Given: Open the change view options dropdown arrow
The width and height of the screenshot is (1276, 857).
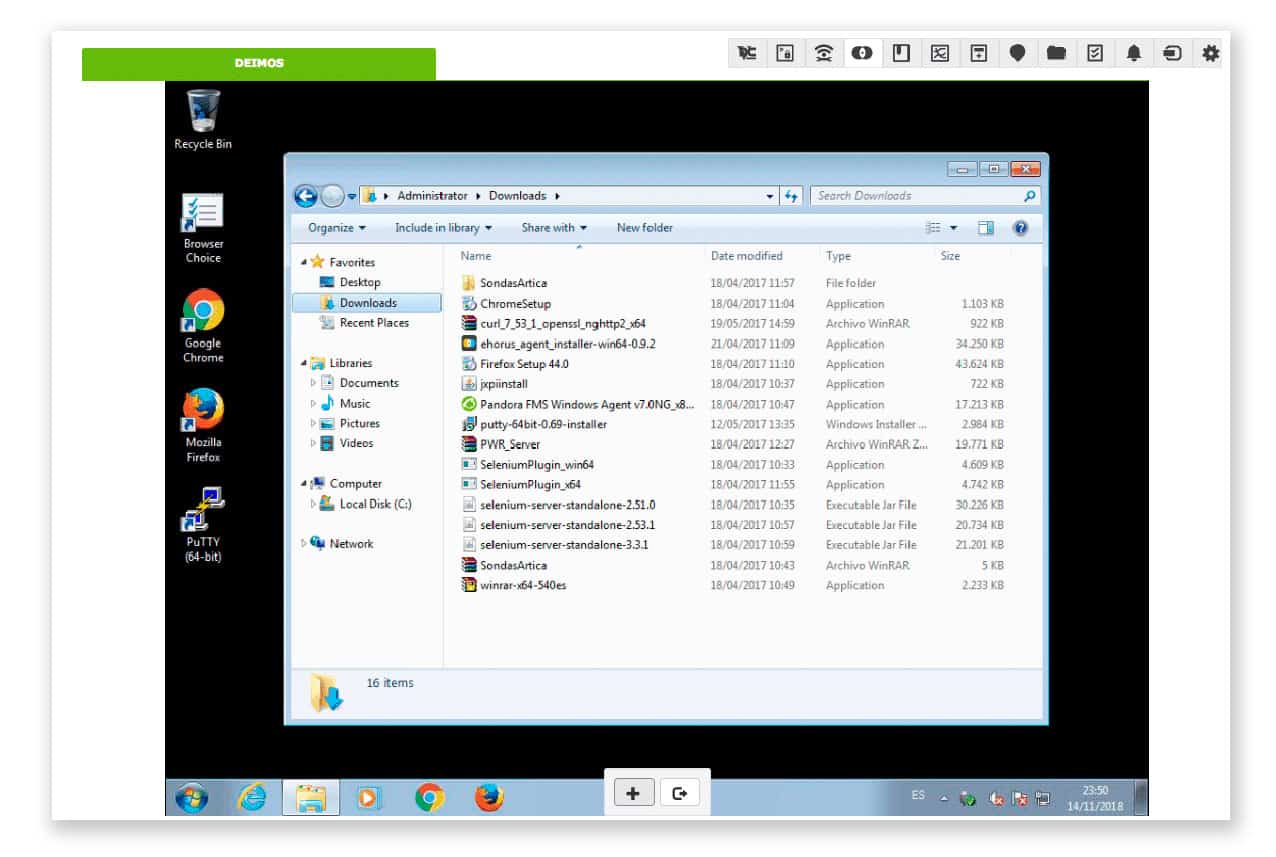Looking at the screenshot, I should [953, 228].
